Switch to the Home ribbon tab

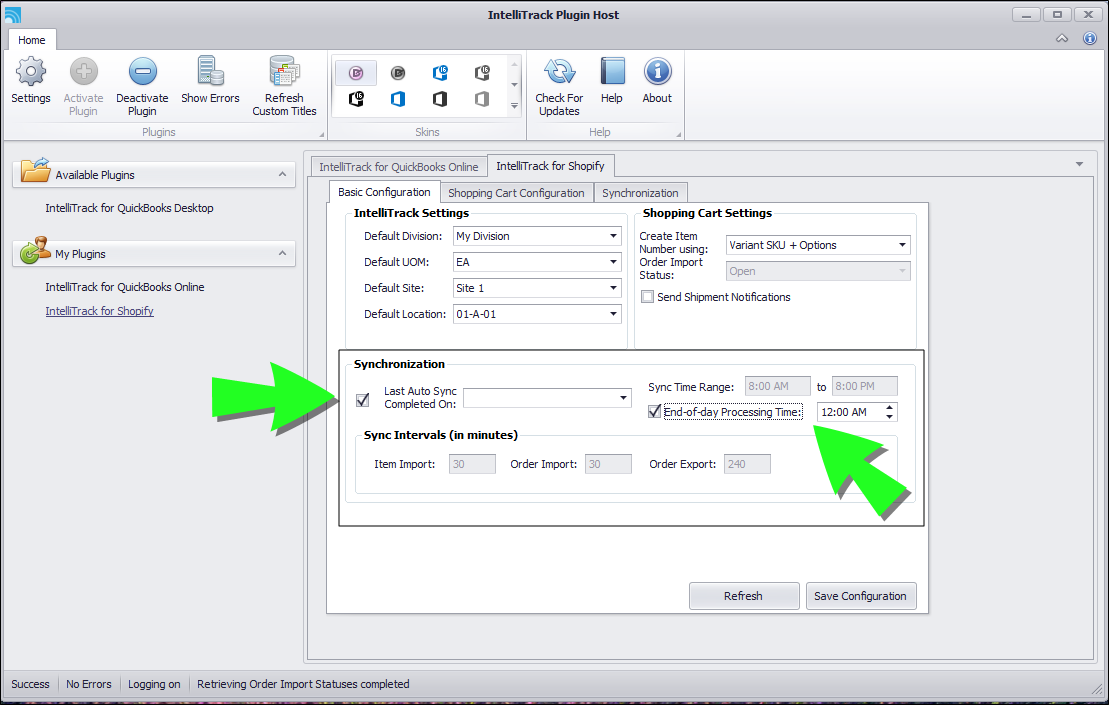coord(32,40)
